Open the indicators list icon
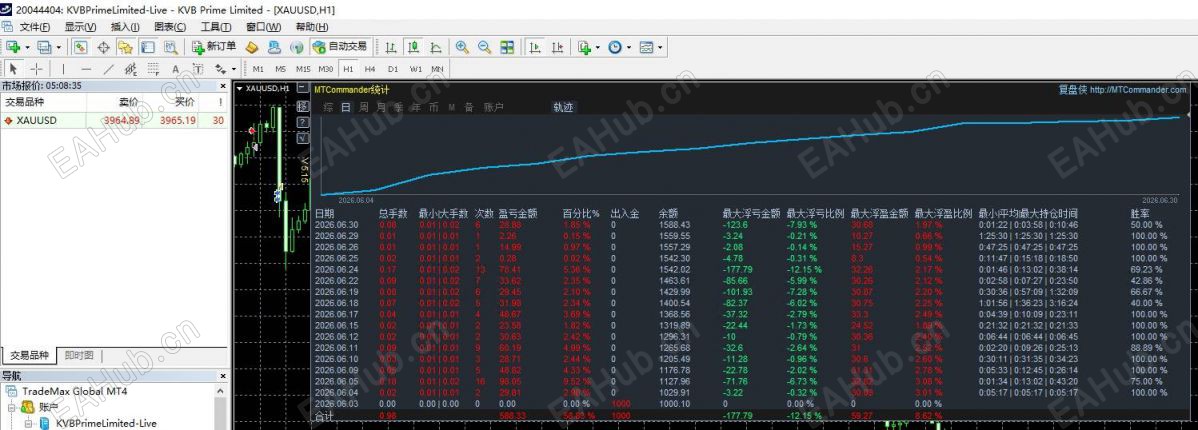Image resolution: width=1198 pixels, height=430 pixels. (584, 47)
